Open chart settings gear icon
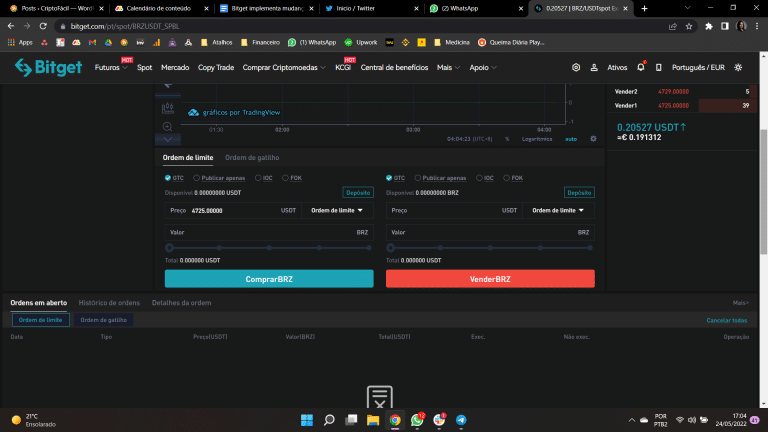The width and height of the screenshot is (768, 432). [x=593, y=139]
